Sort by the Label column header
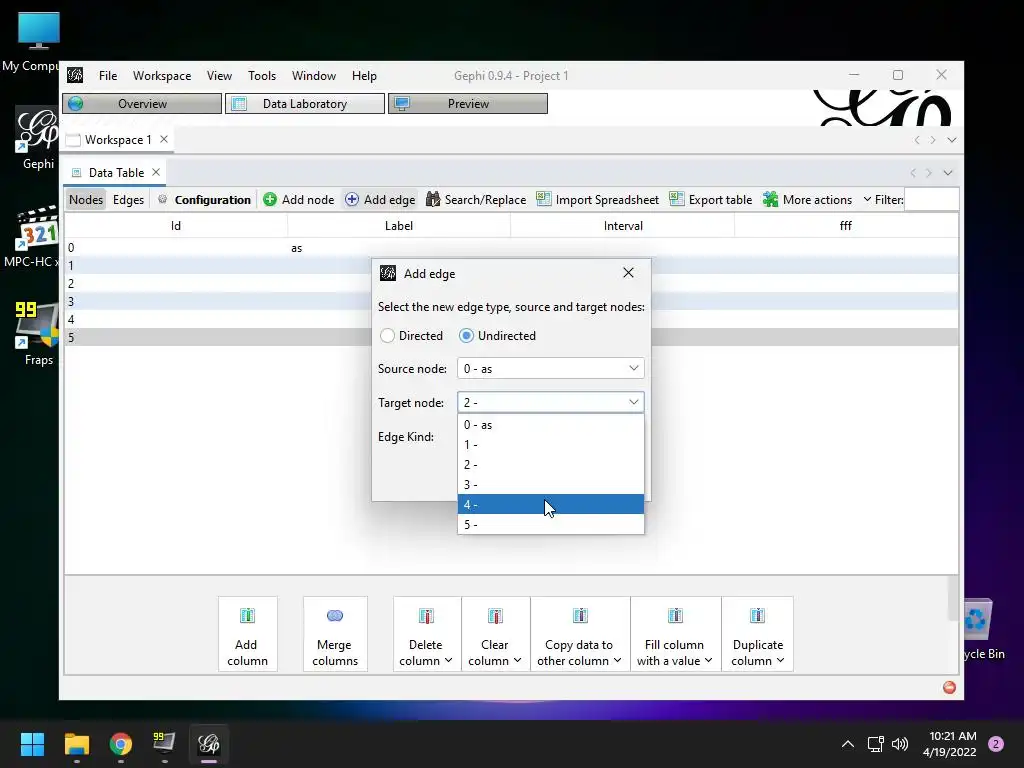Viewport: 1024px width, 768px height. point(398,226)
